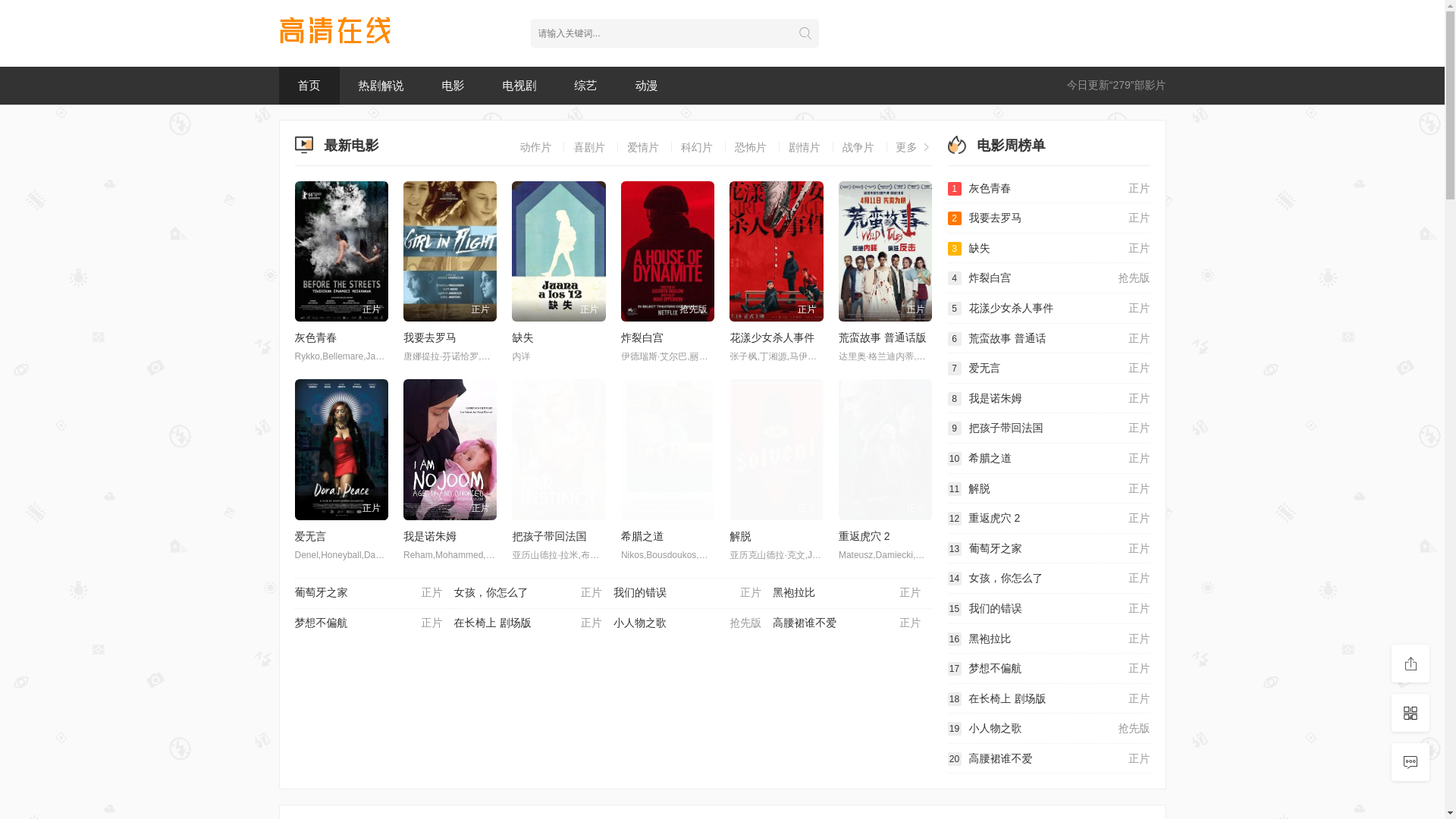Go to the 首页 tab
Viewport: 1456px width, 819px height.
(x=309, y=86)
